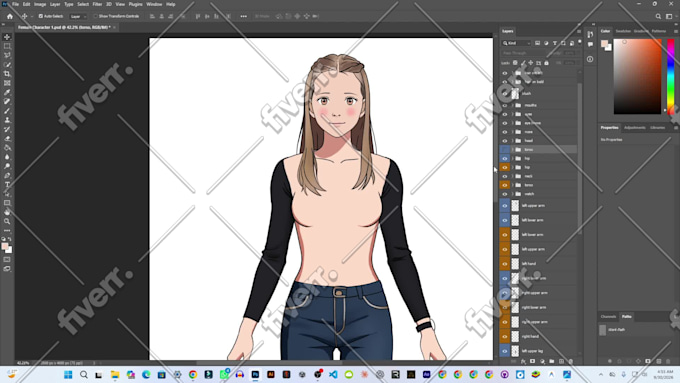The width and height of the screenshot is (680, 383).
Task: Expand the watch group
Action: pos(513,194)
